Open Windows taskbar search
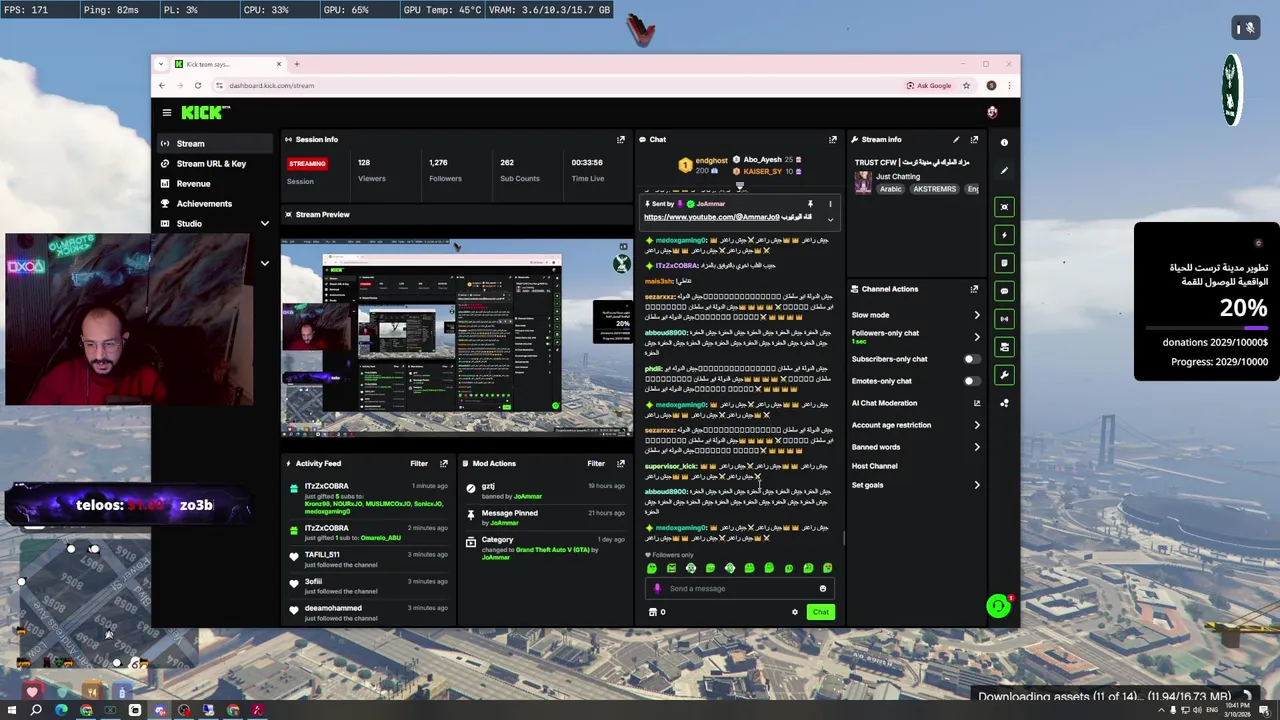 [36, 710]
